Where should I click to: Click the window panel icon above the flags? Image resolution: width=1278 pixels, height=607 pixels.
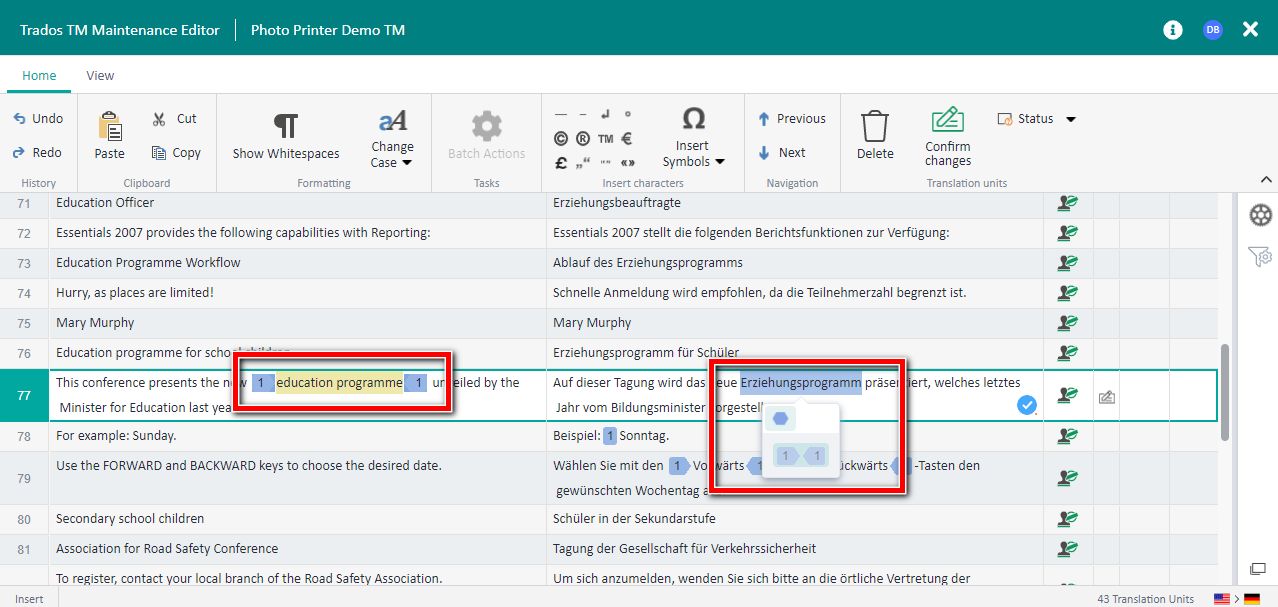click(x=1258, y=569)
